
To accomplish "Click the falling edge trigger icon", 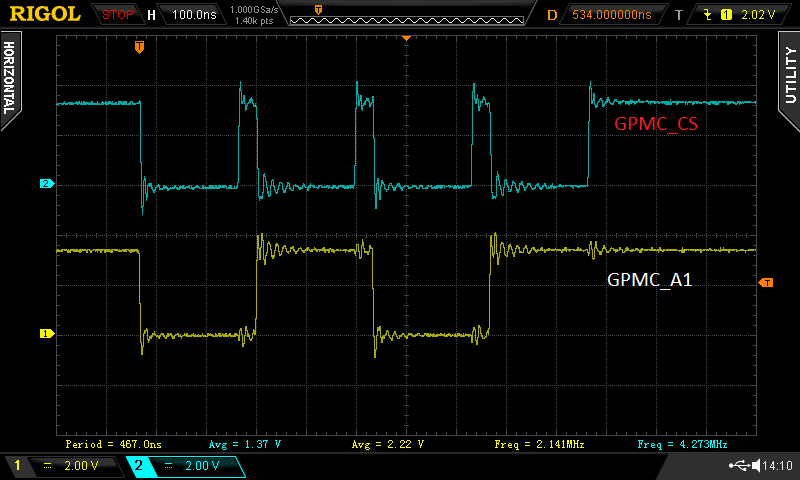I will click(x=708, y=15).
